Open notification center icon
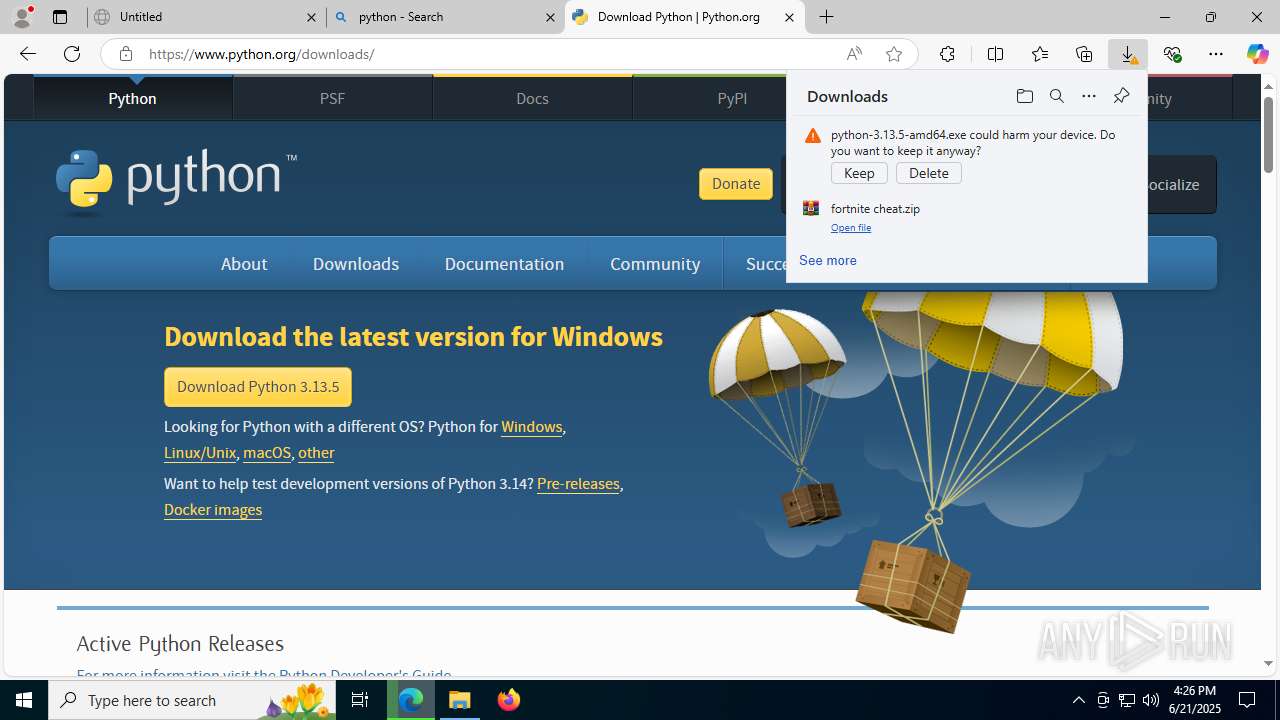 coord(1247,700)
